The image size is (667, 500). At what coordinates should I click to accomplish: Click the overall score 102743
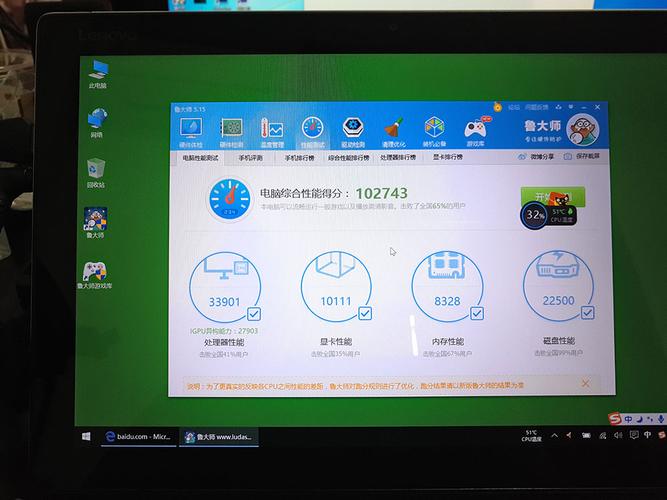[x=382, y=194]
